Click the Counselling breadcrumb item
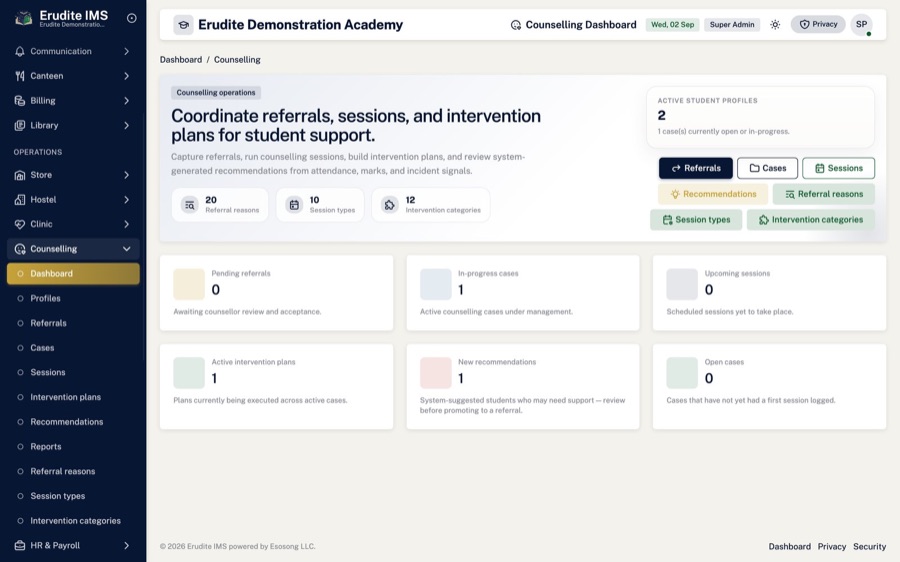The width and height of the screenshot is (900, 562). coord(237,60)
